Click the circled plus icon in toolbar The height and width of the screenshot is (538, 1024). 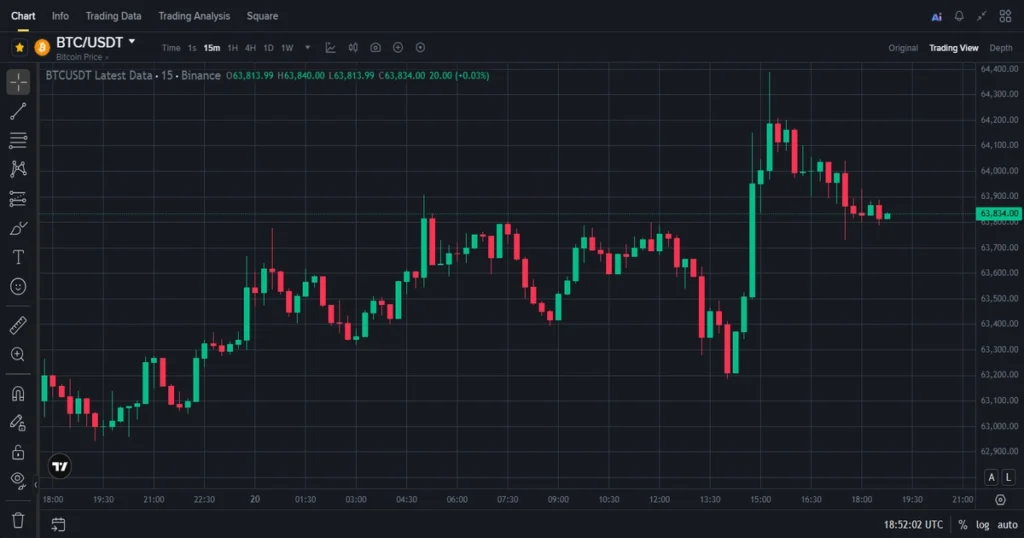398,48
